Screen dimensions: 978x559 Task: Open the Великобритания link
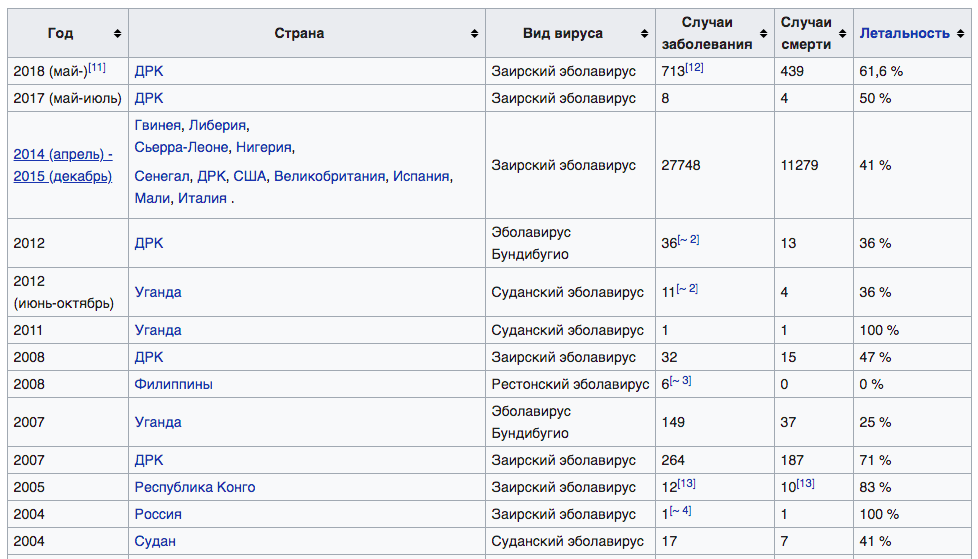click(x=329, y=177)
